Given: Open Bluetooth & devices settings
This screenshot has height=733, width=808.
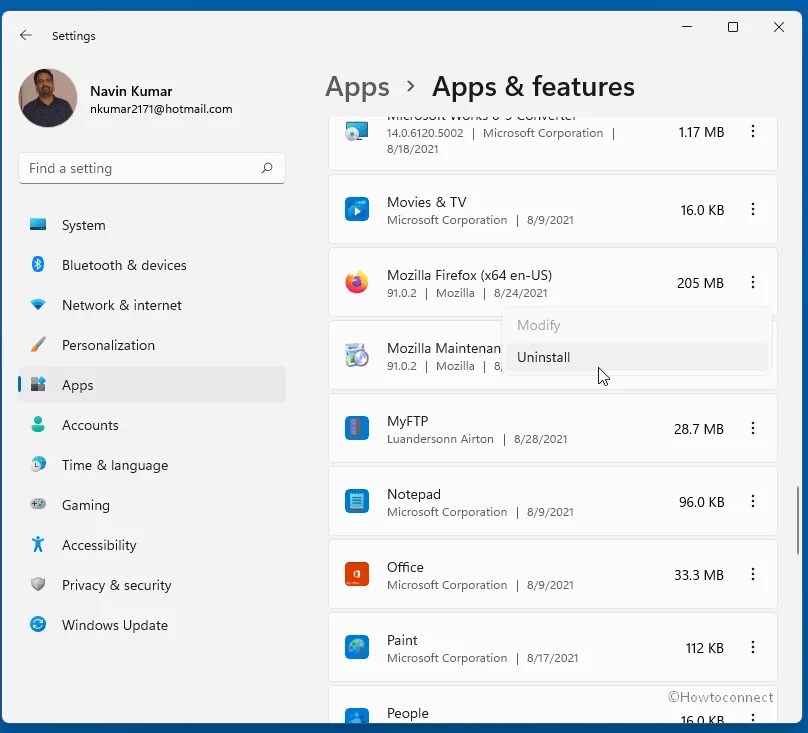Looking at the screenshot, I should (123, 265).
